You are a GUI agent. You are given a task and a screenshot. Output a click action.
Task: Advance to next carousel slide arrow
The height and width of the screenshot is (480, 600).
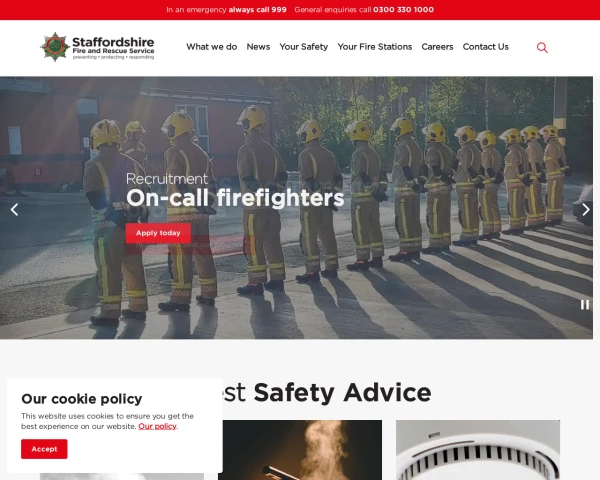585,209
